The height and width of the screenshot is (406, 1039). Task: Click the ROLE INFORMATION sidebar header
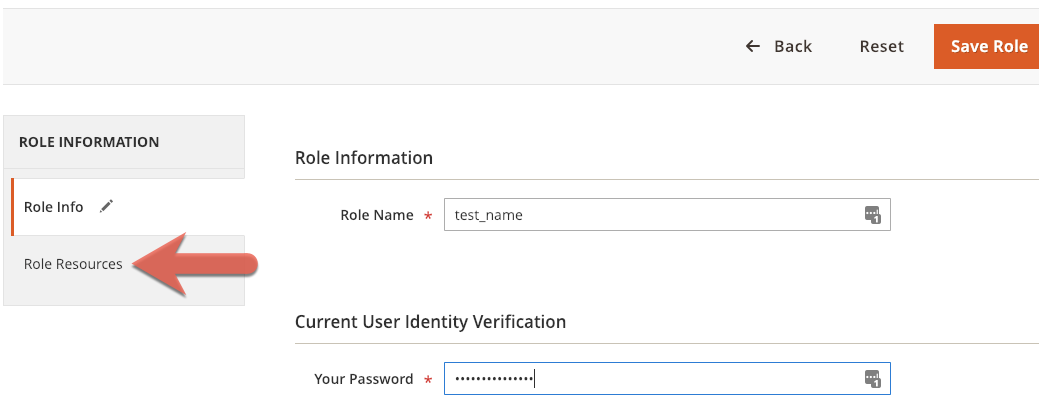coord(89,142)
